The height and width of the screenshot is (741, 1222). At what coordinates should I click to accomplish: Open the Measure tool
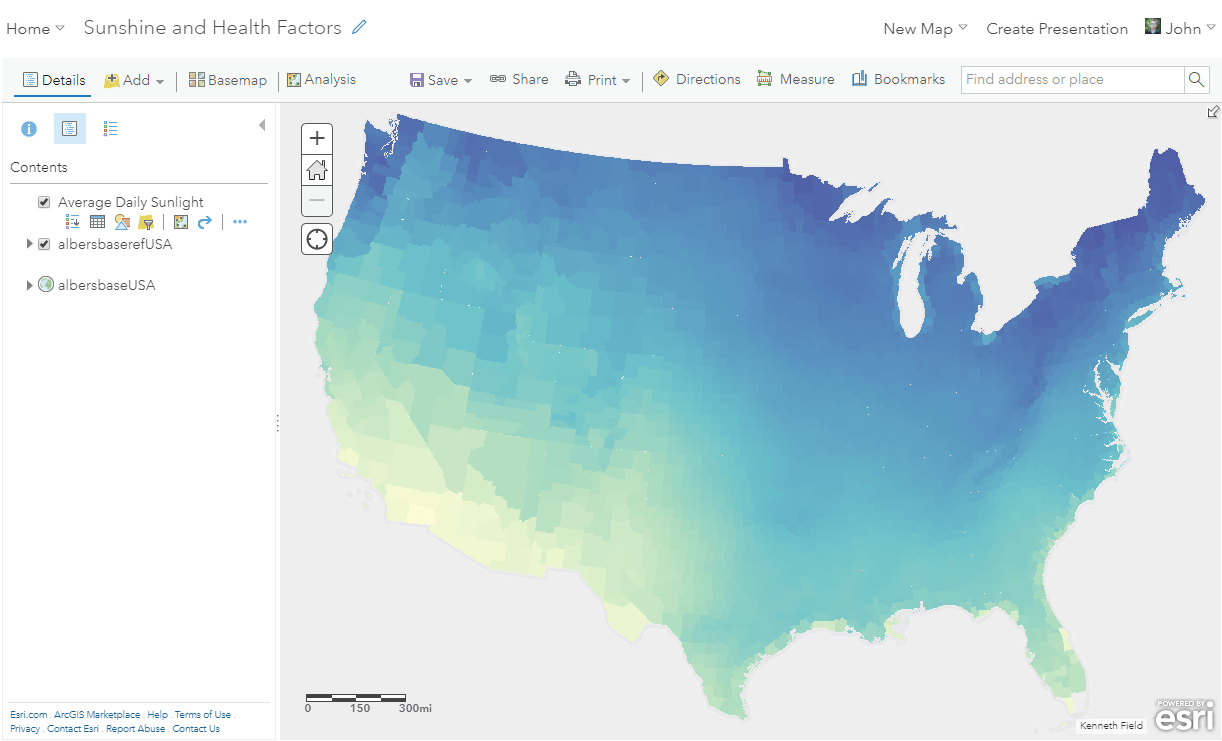click(796, 80)
